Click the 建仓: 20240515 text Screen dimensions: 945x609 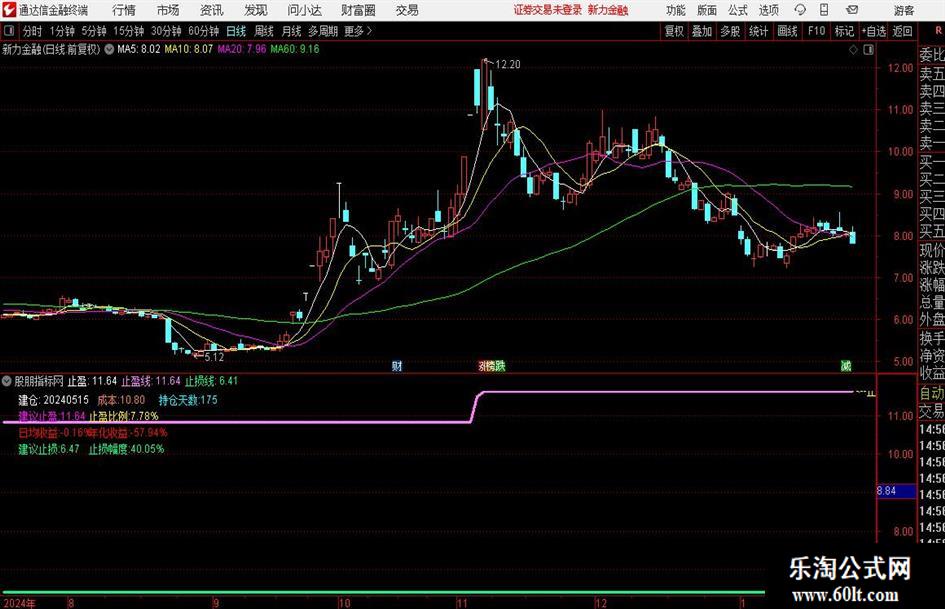(x=53, y=400)
